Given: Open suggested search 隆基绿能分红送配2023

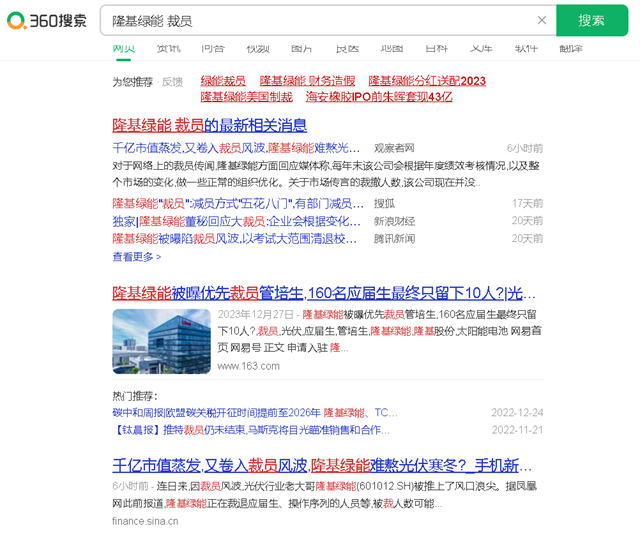Looking at the screenshot, I should point(427,81).
